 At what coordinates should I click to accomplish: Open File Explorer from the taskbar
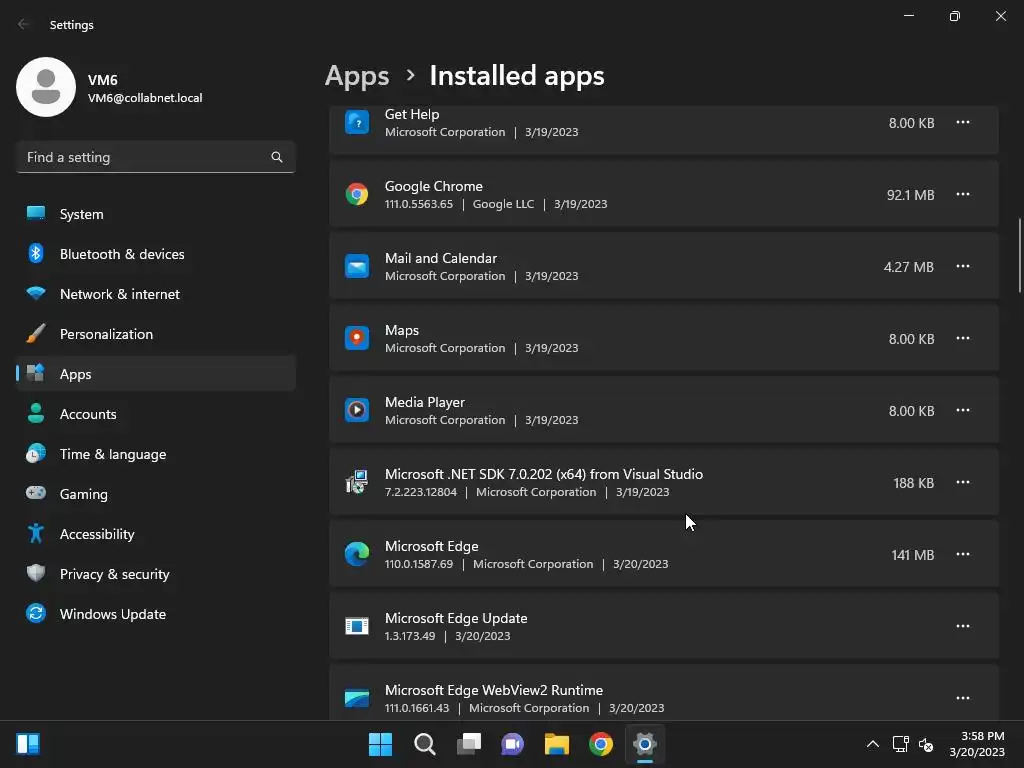point(556,744)
